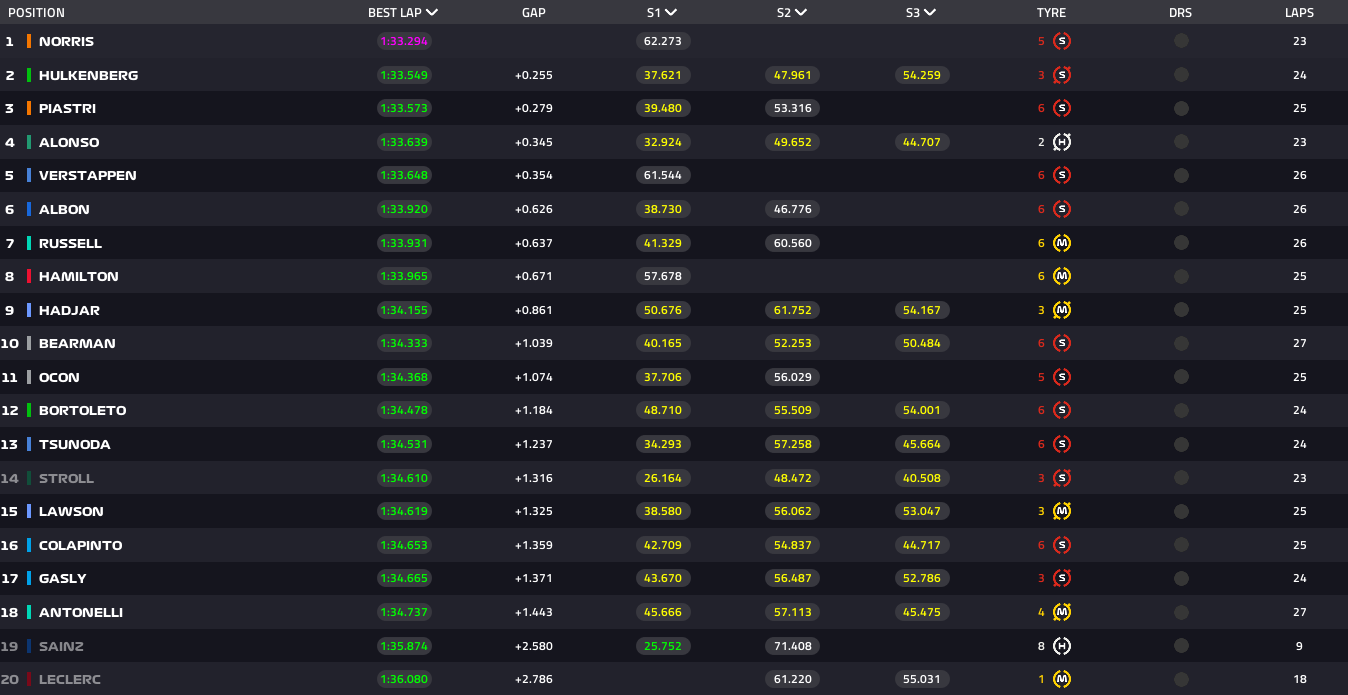Click Norris's purple best lap time
This screenshot has height=695, width=1348.
pos(404,41)
